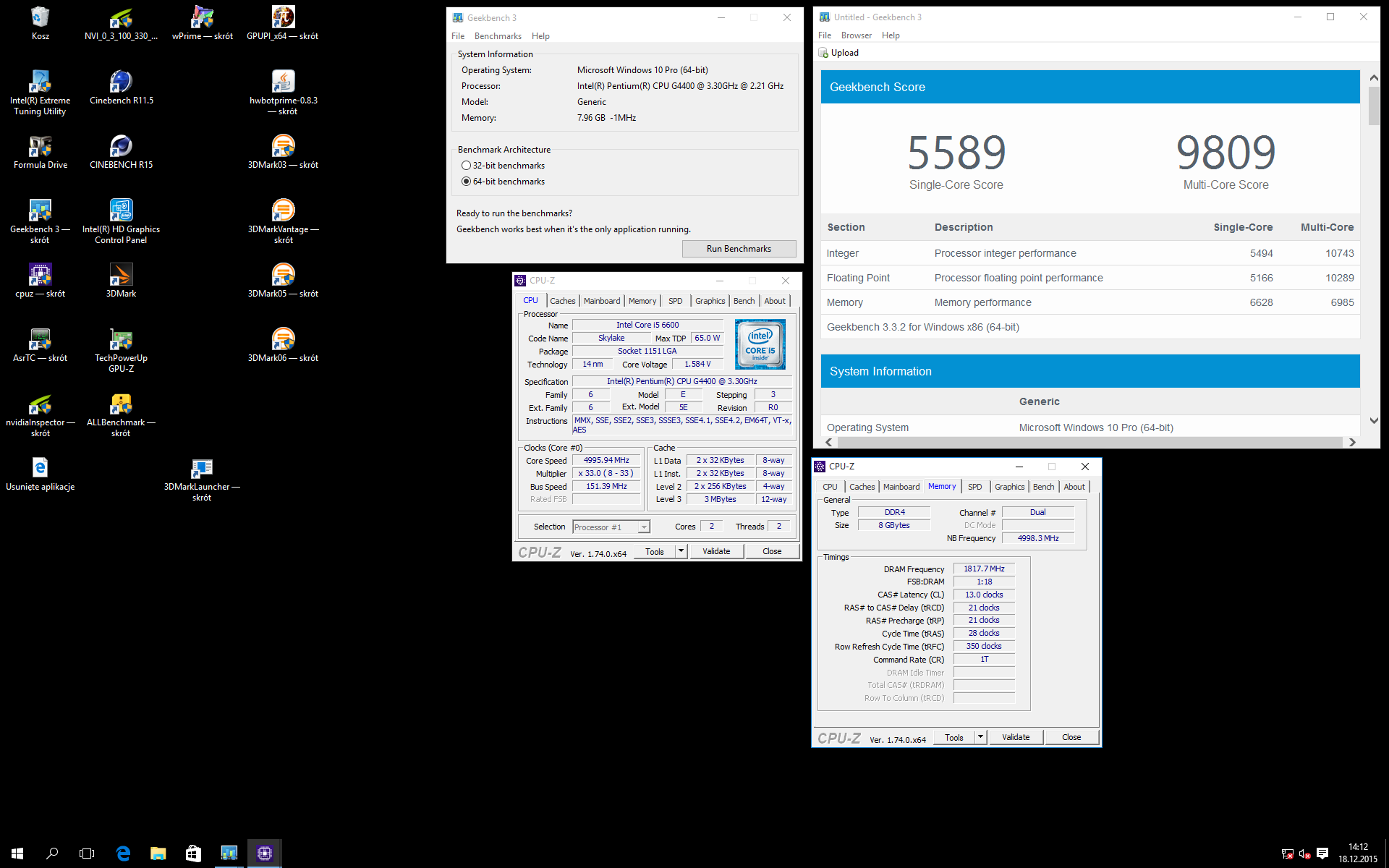The image size is (1389, 868).
Task: Switch to Caches tab in CPU-Z CPU window
Action: (562, 301)
